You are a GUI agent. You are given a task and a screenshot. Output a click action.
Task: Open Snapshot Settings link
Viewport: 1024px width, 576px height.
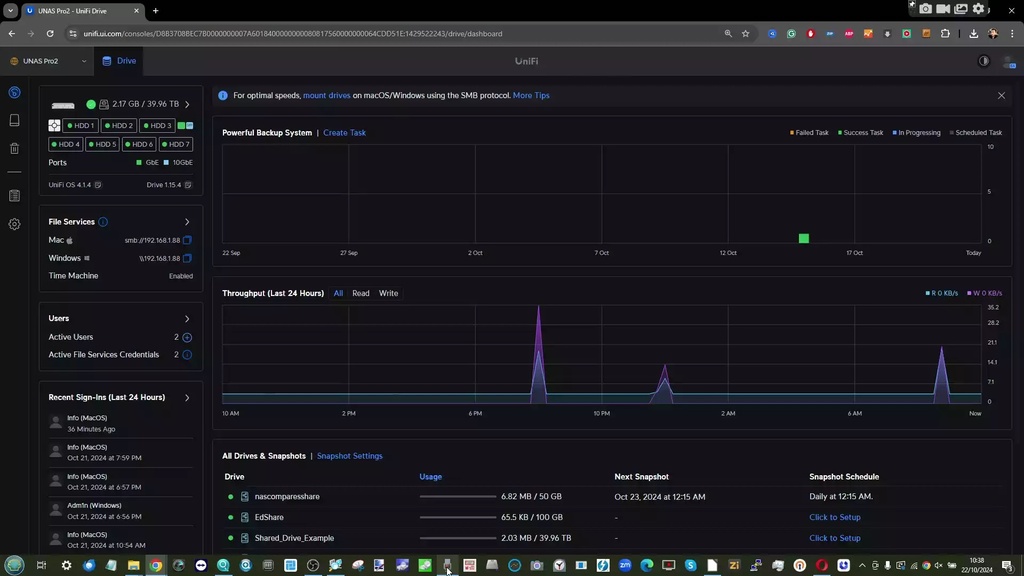pos(349,456)
